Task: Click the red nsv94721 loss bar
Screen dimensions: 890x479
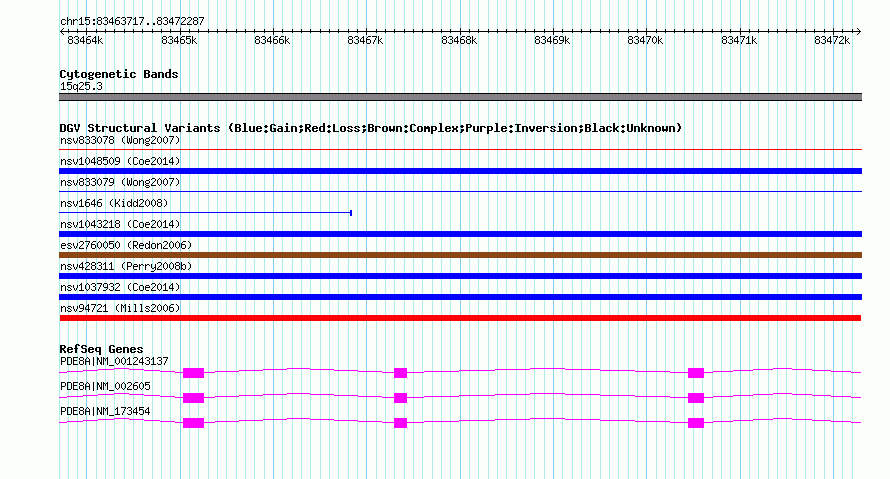Action: click(460, 318)
